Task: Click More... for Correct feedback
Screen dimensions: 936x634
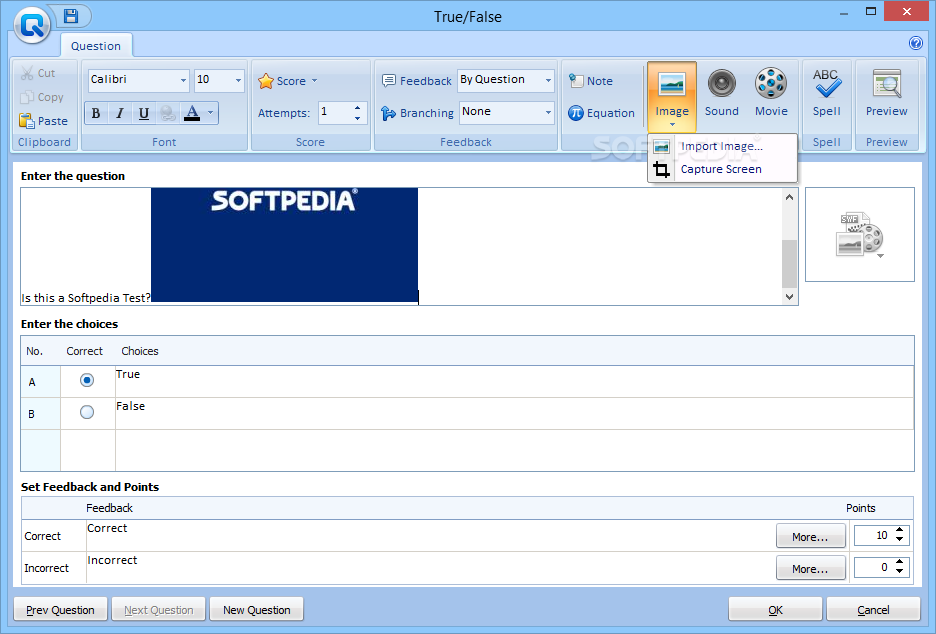Action: [x=811, y=536]
